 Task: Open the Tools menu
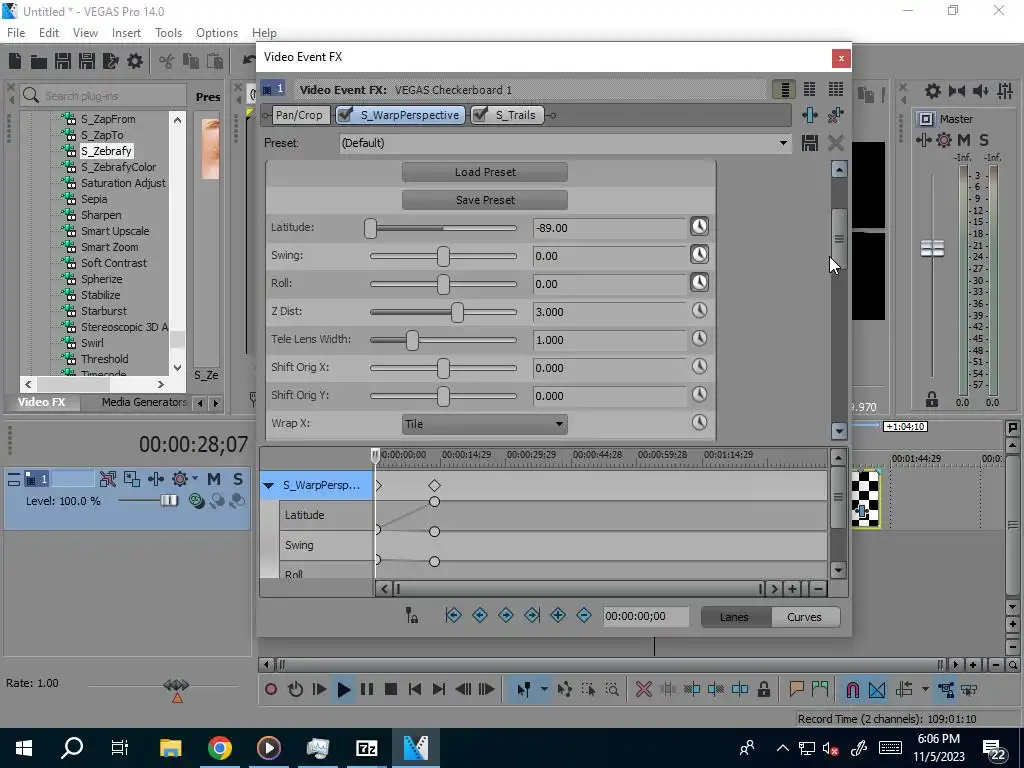point(168,33)
